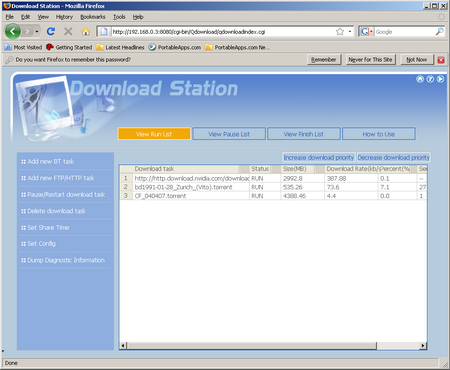Image resolution: width=450 pixels, height=370 pixels.
Task: Click the 73.6 download rate cell
Action: (351, 187)
